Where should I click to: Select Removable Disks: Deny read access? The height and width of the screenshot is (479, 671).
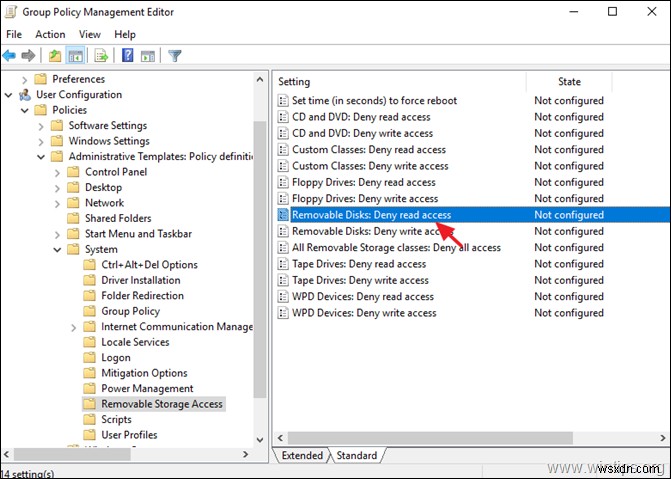click(x=473, y=215)
